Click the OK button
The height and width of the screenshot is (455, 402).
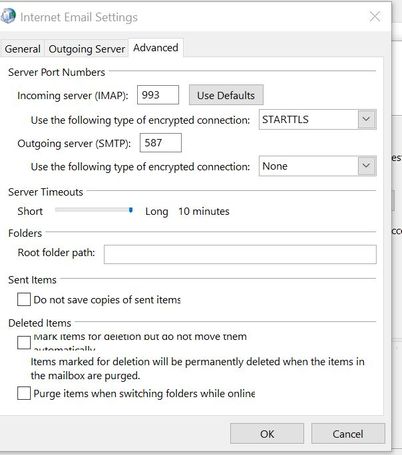click(267, 434)
